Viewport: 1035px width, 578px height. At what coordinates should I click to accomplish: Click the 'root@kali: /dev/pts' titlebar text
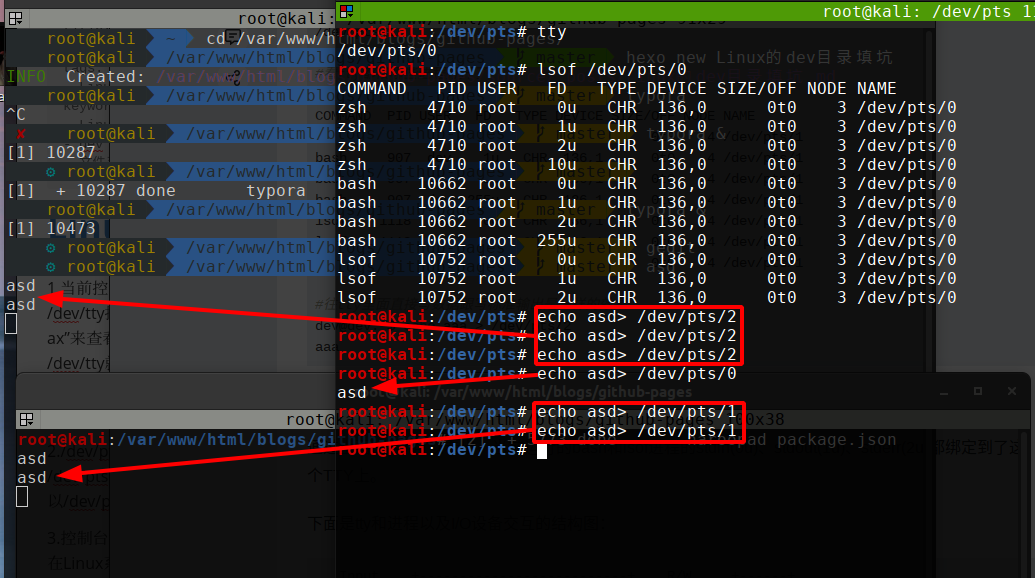920,11
